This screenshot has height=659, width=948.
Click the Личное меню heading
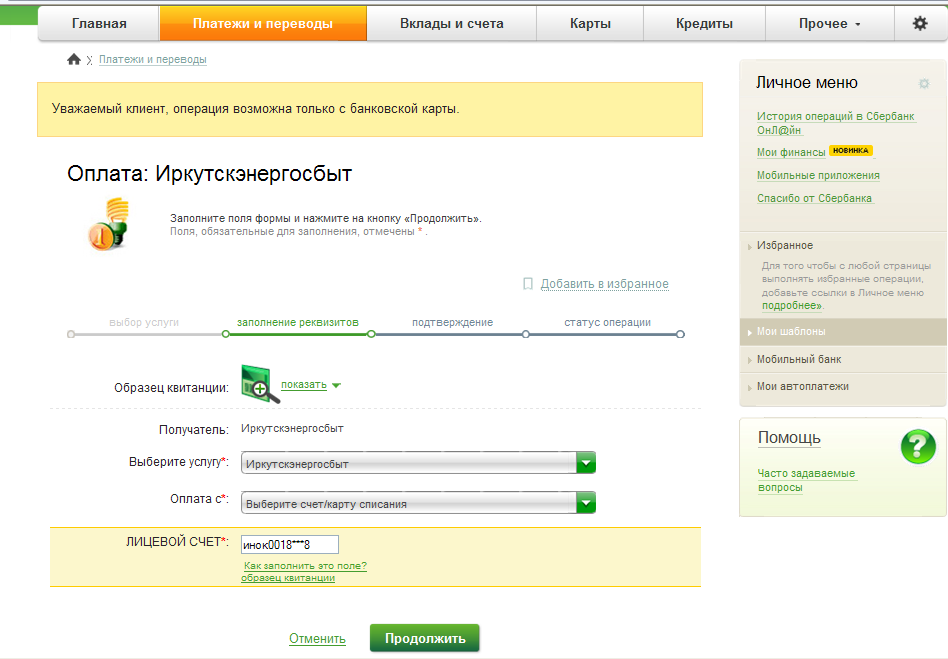tap(807, 82)
